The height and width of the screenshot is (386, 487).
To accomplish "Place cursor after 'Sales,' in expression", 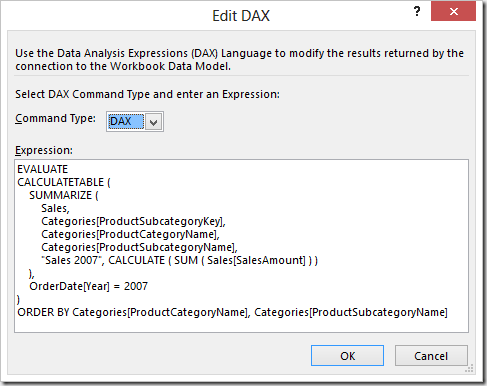I will 70,209.
